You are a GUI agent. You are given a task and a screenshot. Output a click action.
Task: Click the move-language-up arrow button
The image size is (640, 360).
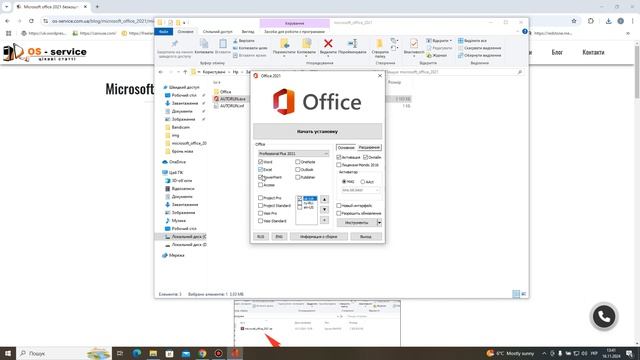[x=324, y=200]
